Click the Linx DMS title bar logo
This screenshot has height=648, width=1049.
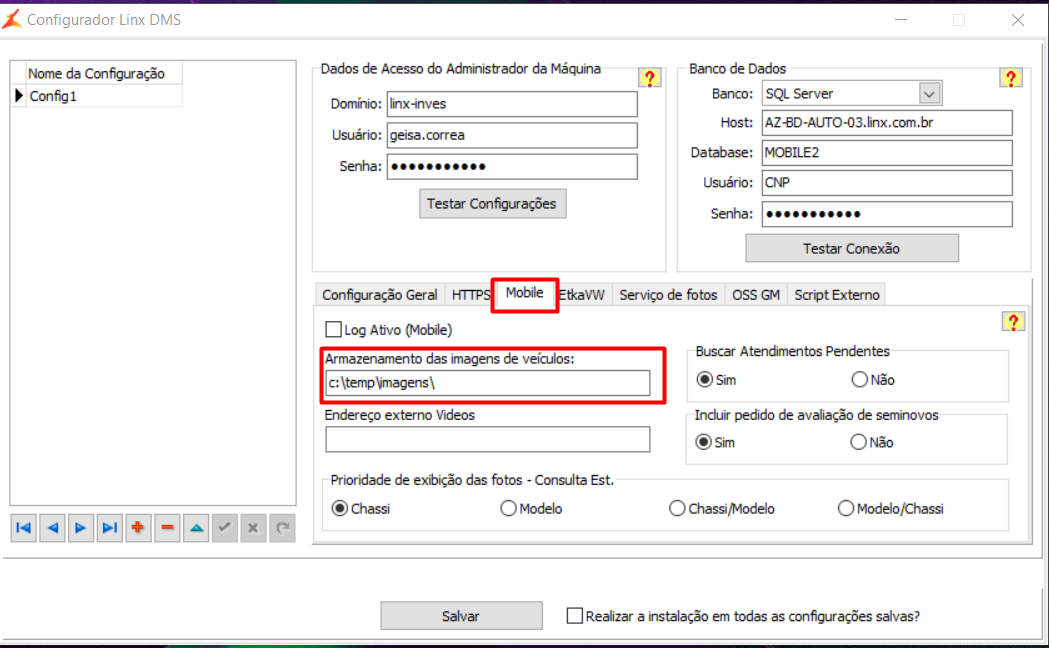(x=12, y=19)
